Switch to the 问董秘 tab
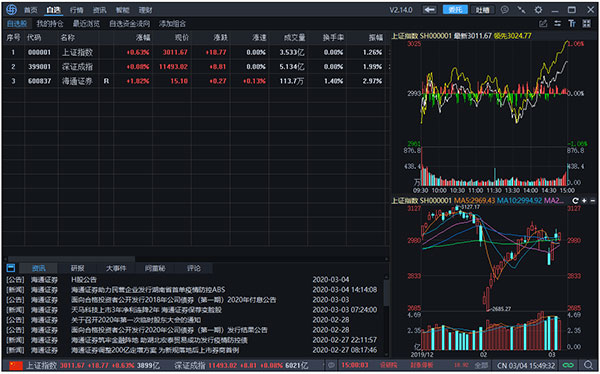This screenshot has height=374, width=600. (155, 268)
